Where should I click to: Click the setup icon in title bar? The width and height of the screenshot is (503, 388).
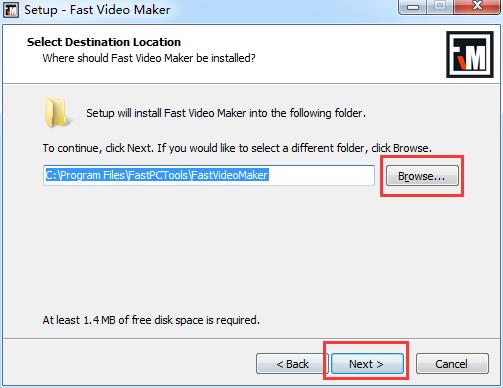[11, 10]
